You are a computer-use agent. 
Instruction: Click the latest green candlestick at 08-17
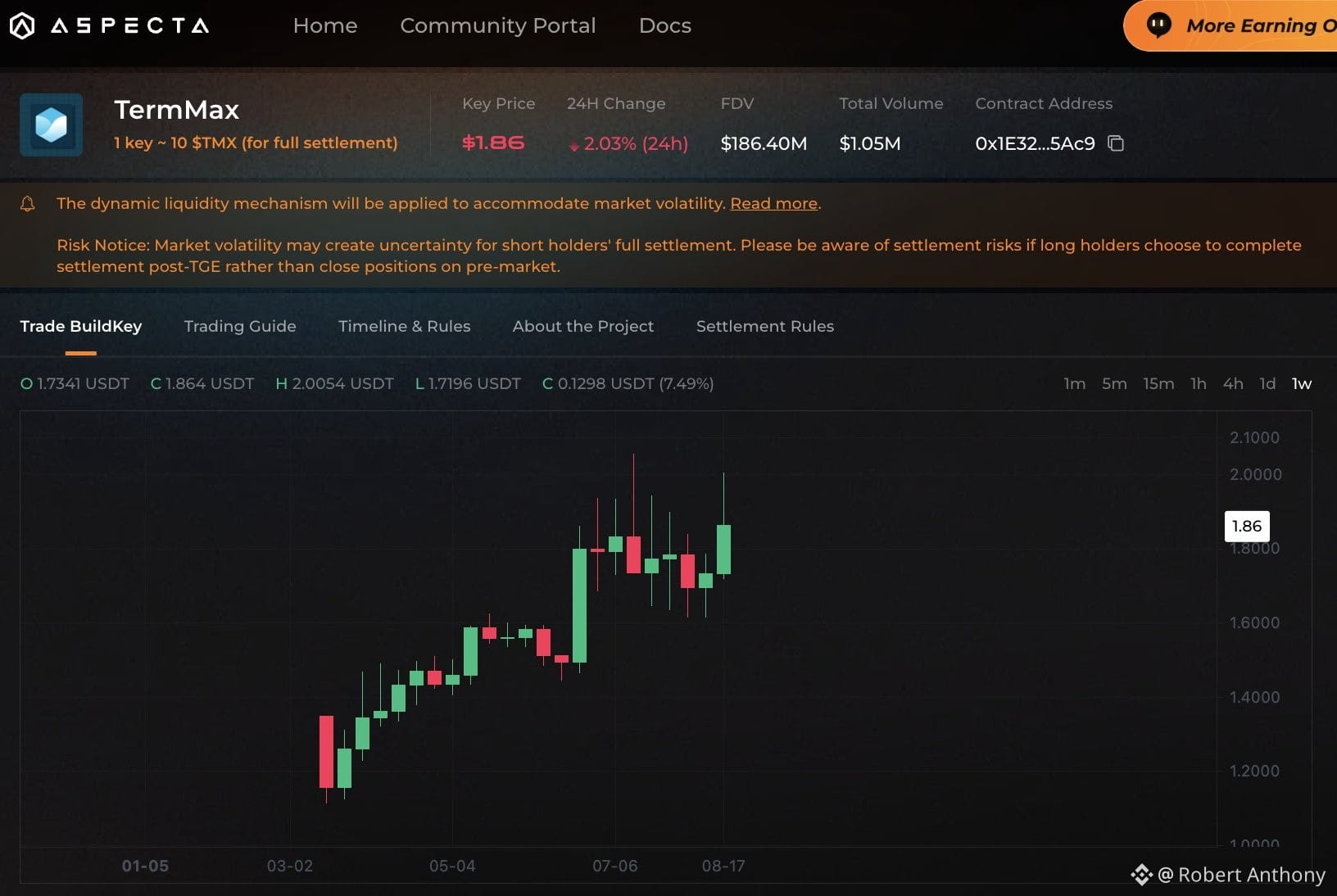click(723, 550)
